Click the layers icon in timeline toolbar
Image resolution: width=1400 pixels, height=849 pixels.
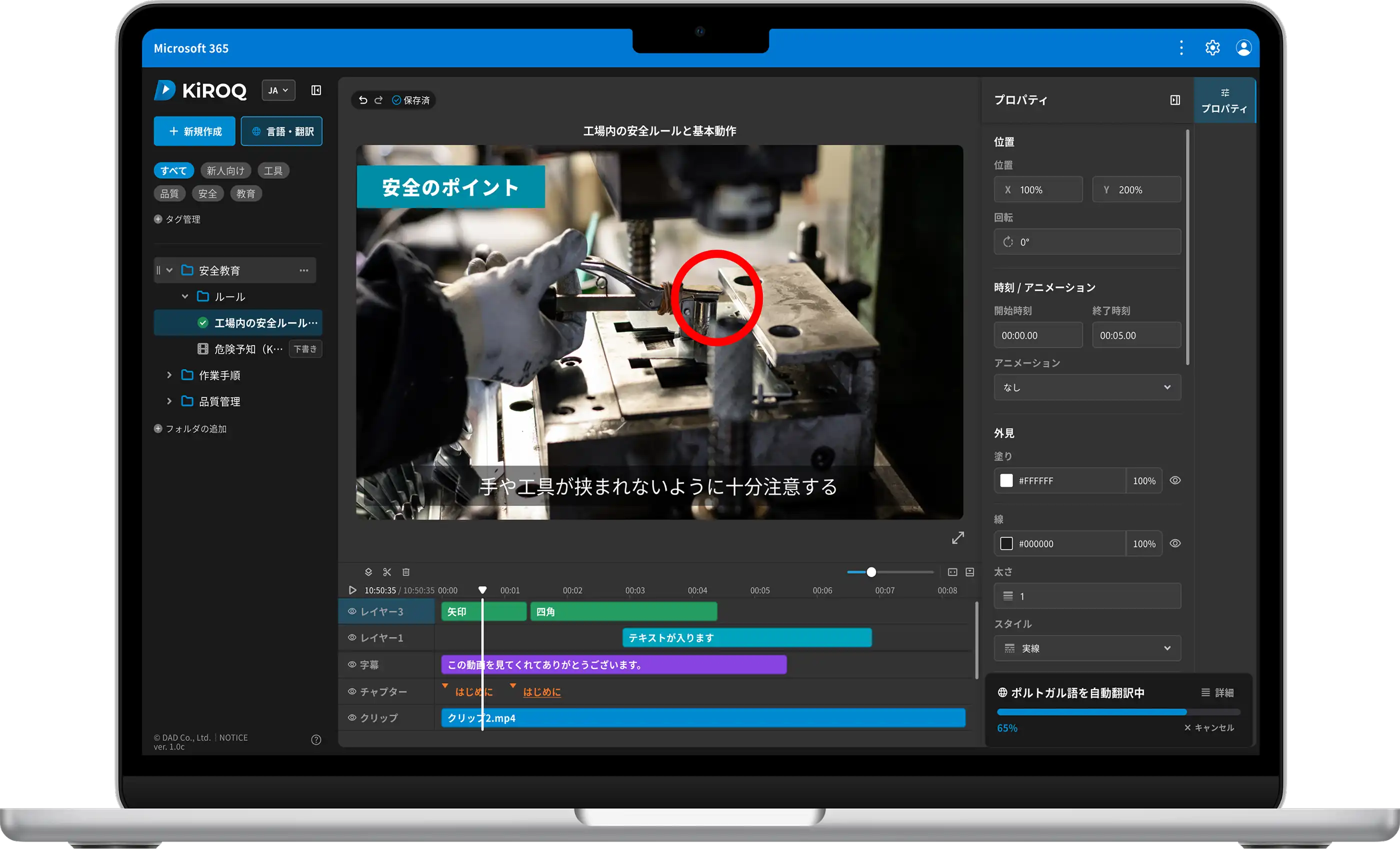click(368, 572)
